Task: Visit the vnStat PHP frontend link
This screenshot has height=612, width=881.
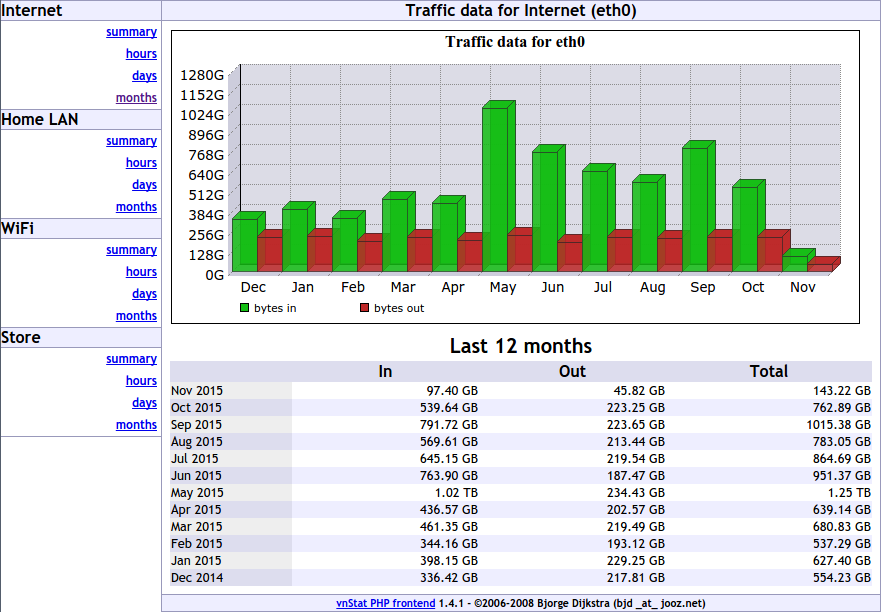Action: [385, 603]
